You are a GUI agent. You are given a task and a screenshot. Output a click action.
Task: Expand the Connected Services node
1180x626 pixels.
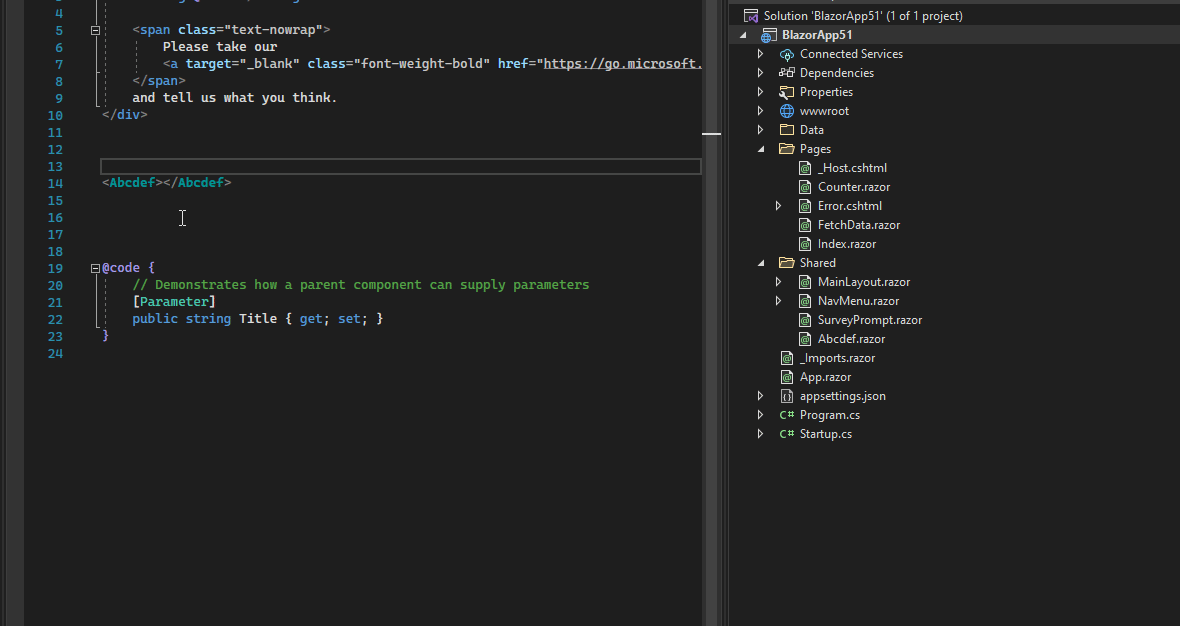point(760,54)
